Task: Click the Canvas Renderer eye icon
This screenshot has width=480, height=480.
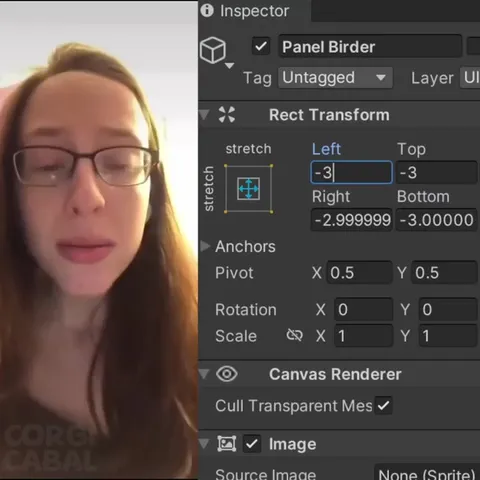Action: (227, 374)
